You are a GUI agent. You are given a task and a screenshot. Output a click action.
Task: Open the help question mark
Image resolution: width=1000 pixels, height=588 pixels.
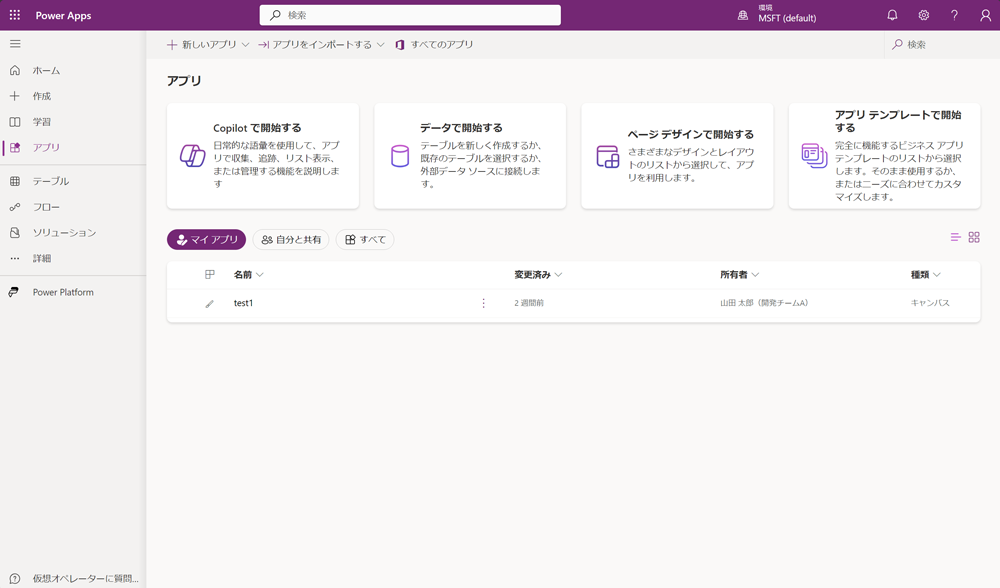click(954, 15)
